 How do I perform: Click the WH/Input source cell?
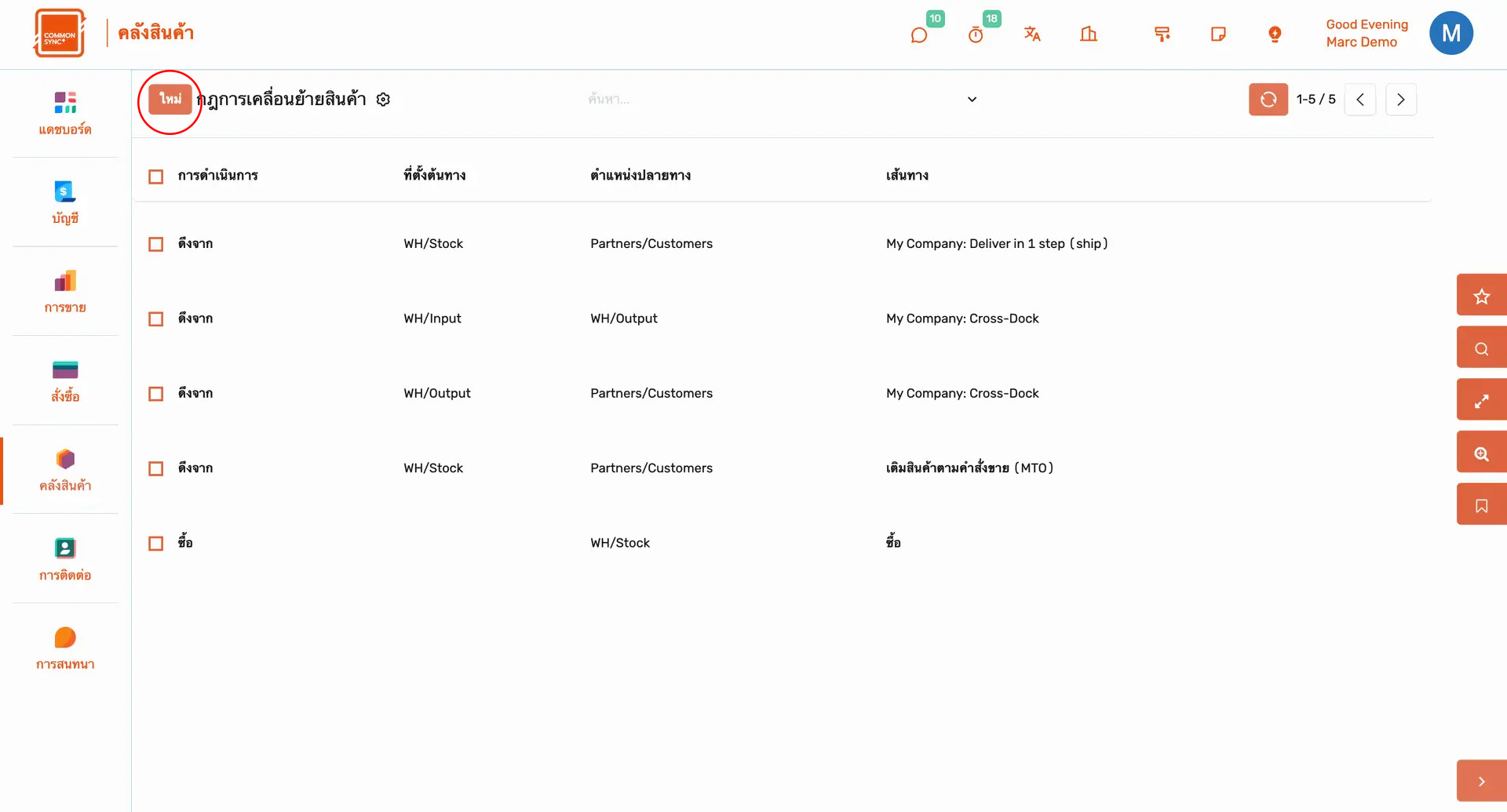[x=432, y=319]
